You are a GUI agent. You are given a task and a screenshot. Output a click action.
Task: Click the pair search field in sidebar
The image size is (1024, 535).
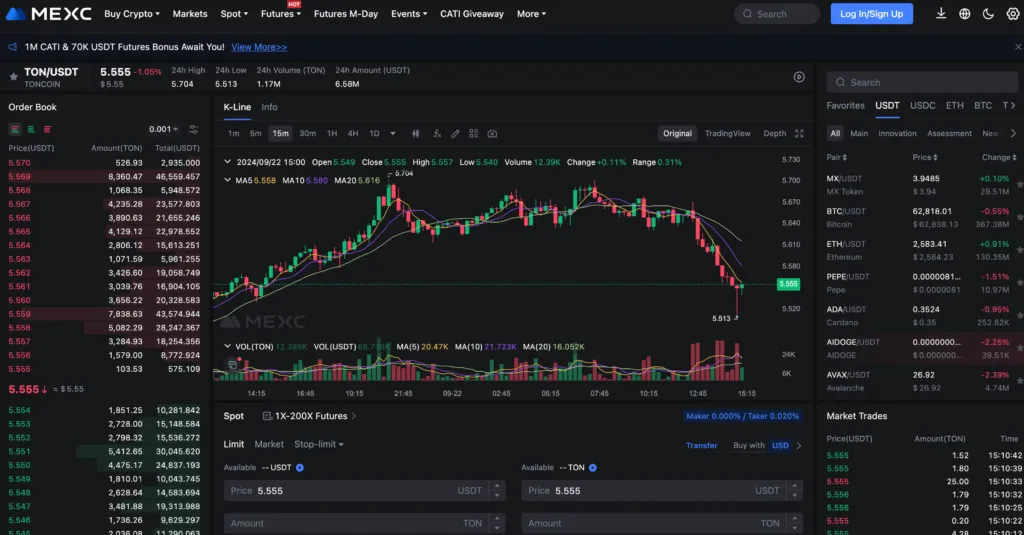point(920,82)
